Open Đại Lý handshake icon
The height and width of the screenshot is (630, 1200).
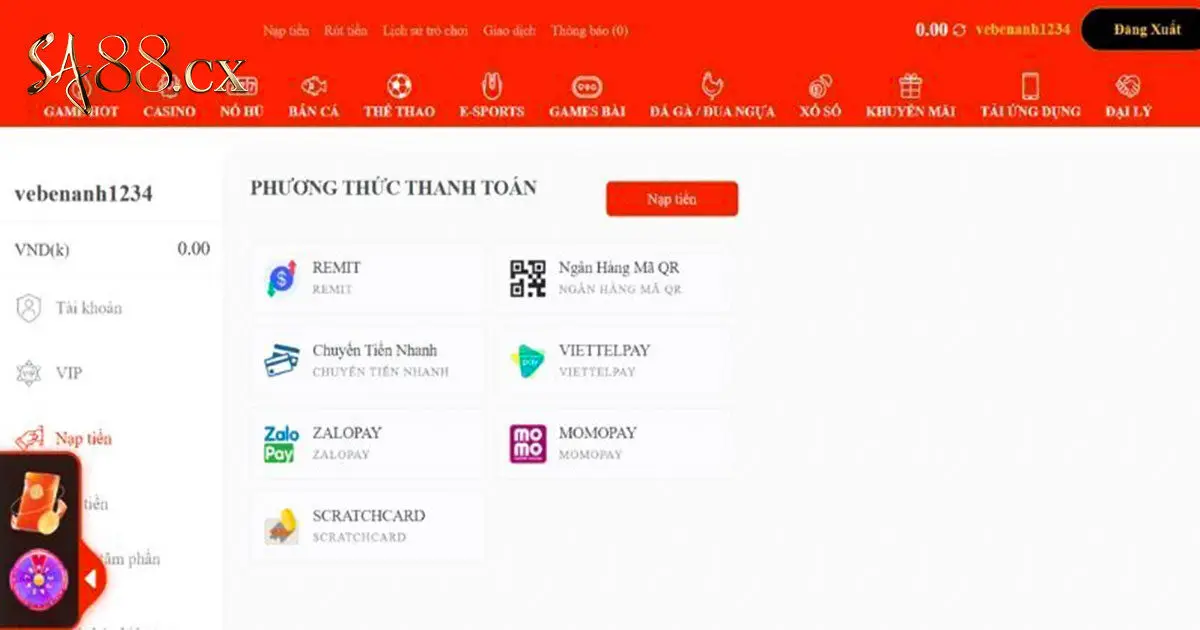(1128, 85)
